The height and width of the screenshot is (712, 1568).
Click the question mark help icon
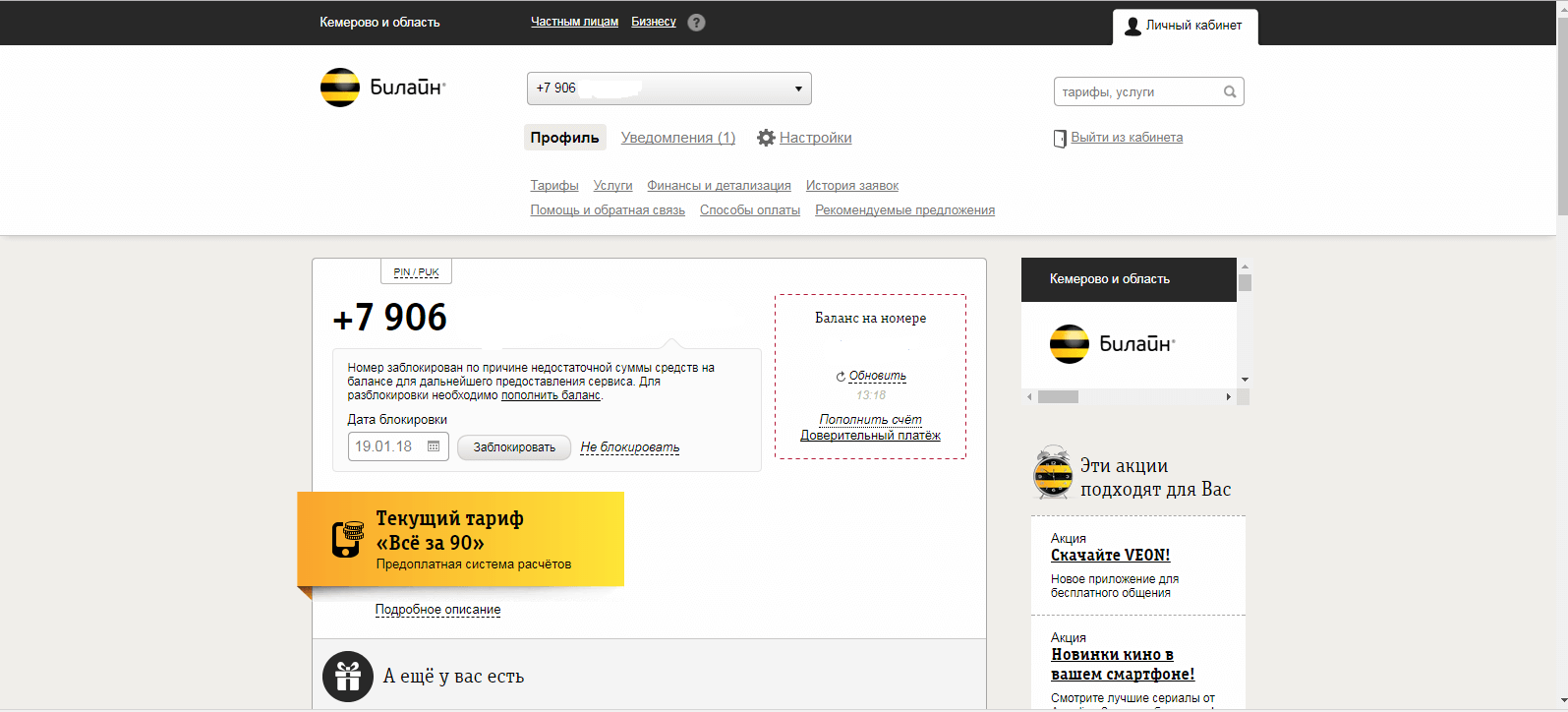[696, 23]
